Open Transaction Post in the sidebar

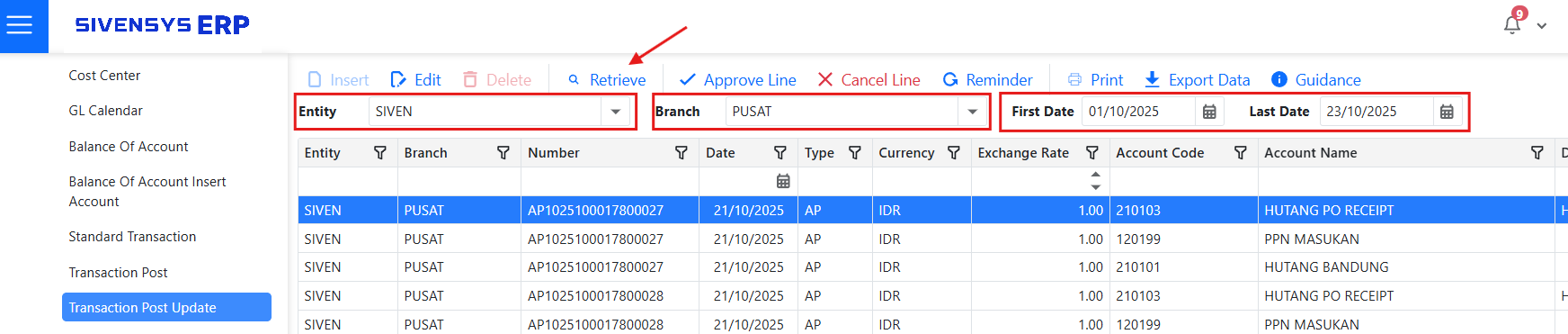[x=118, y=273]
